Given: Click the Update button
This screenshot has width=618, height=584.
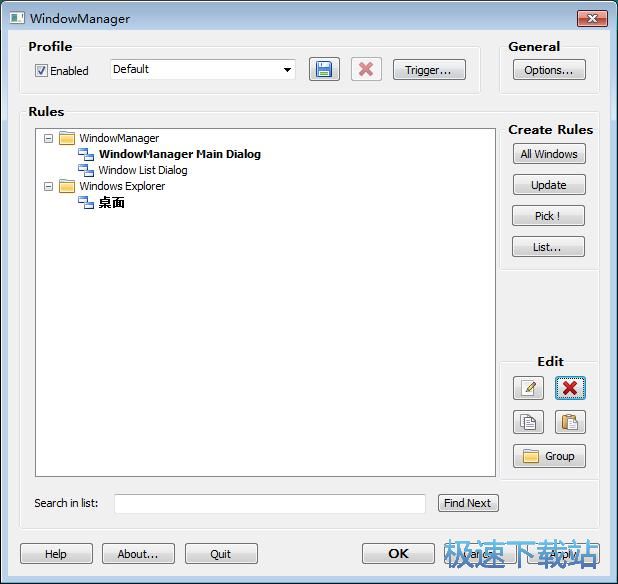Looking at the screenshot, I should coord(549,185).
